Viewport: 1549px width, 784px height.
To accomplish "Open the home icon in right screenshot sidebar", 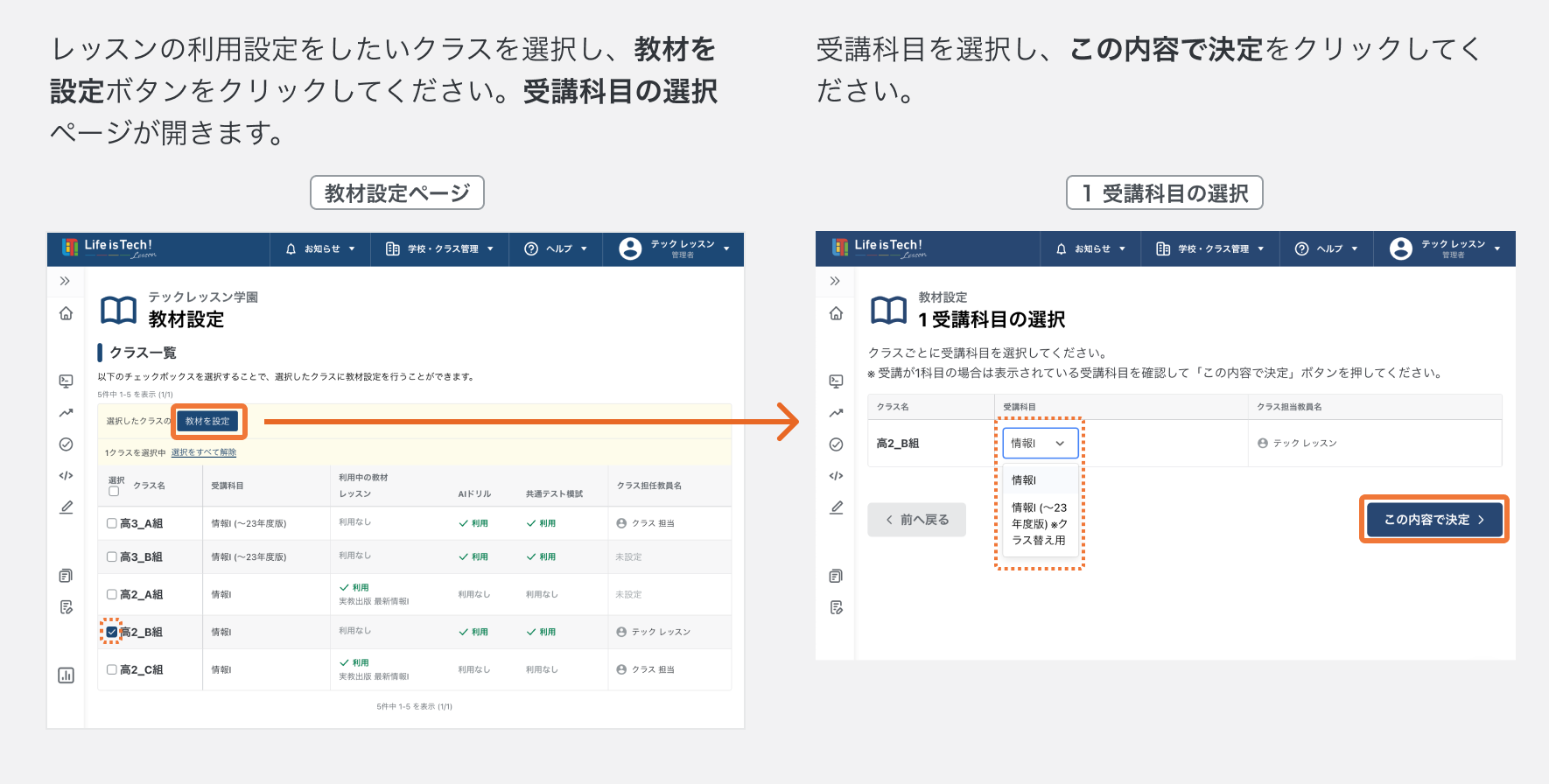I will click(x=836, y=313).
